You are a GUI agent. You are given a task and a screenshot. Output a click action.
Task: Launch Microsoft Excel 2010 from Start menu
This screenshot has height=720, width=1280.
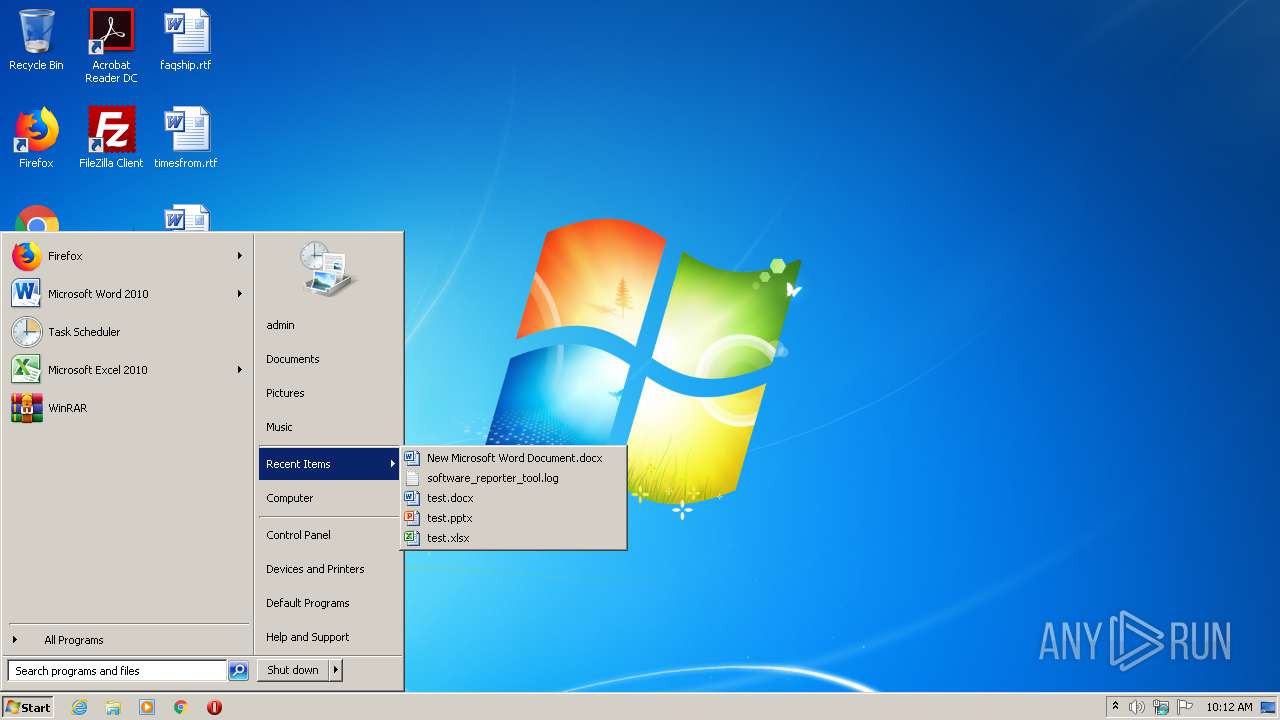click(127, 370)
